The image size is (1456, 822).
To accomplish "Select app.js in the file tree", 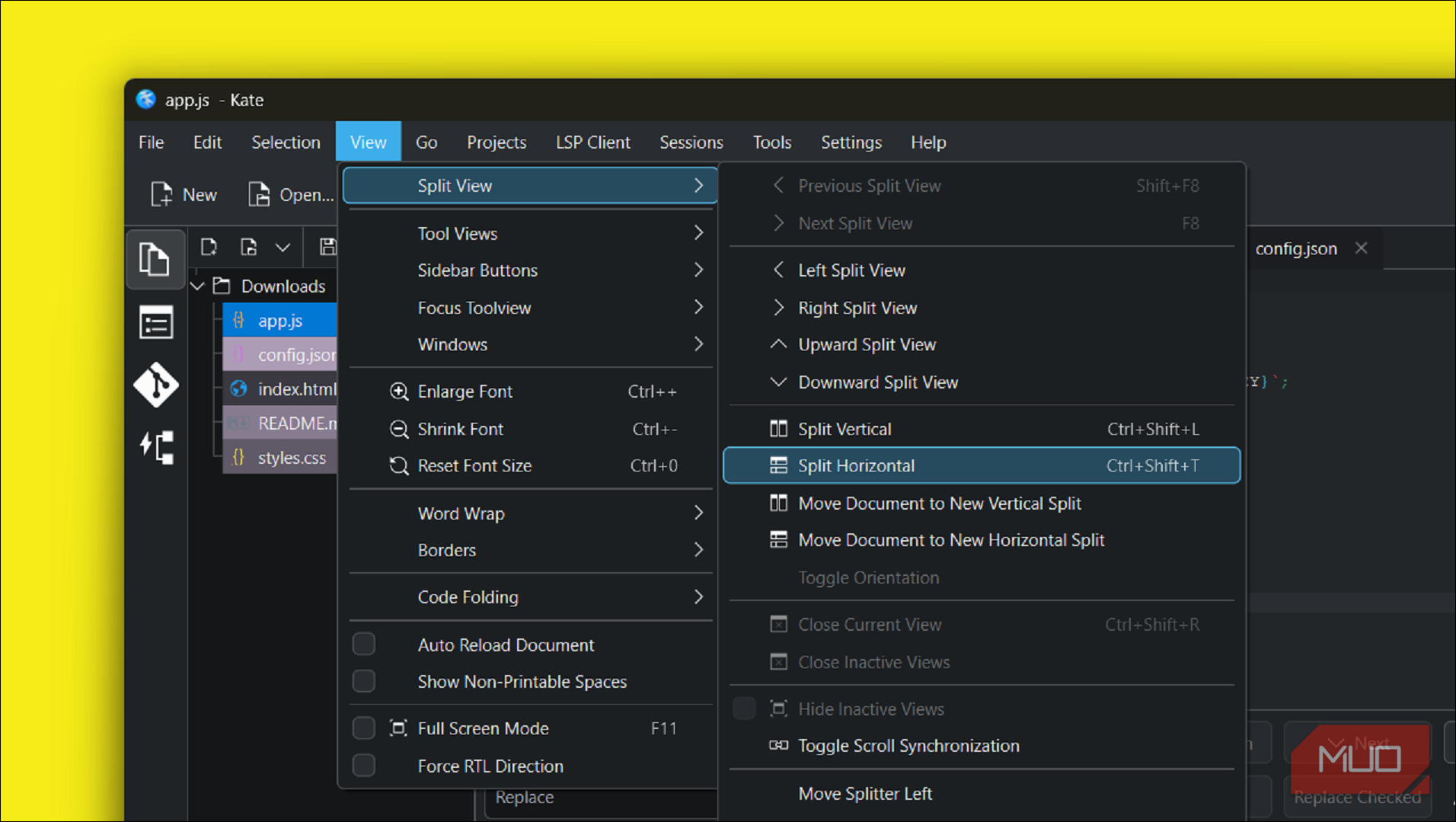I will [279, 320].
